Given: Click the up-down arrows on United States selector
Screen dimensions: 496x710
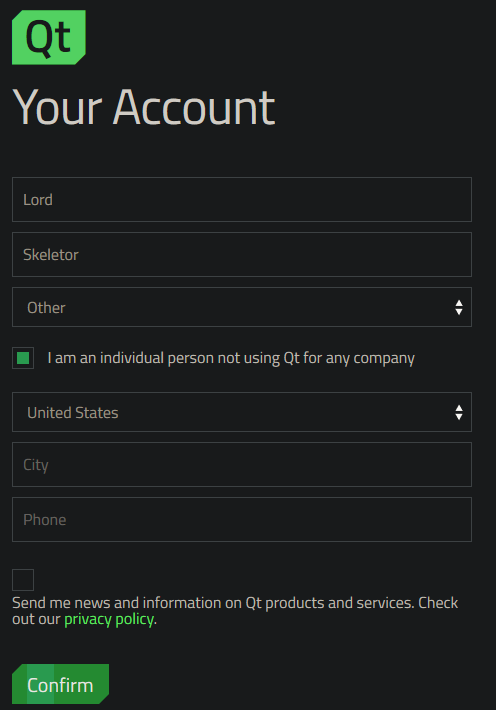Looking at the screenshot, I should 459,413.
